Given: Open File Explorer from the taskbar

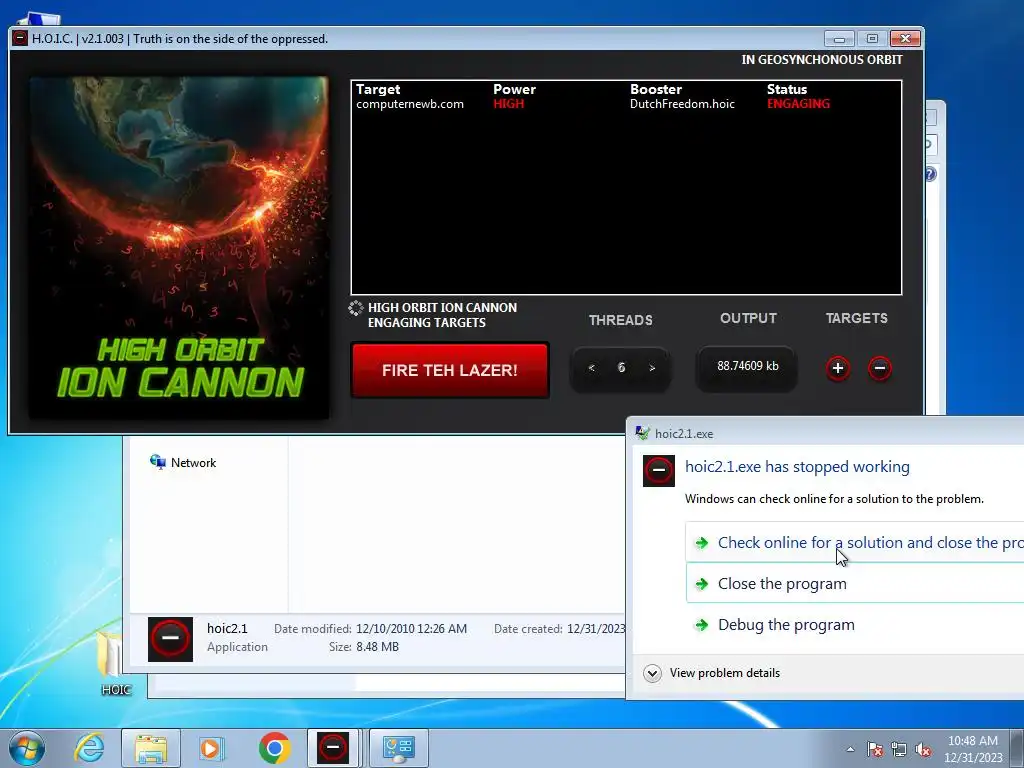Looking at the screenshot, I should pyautogui.click(x=151, y=748).
